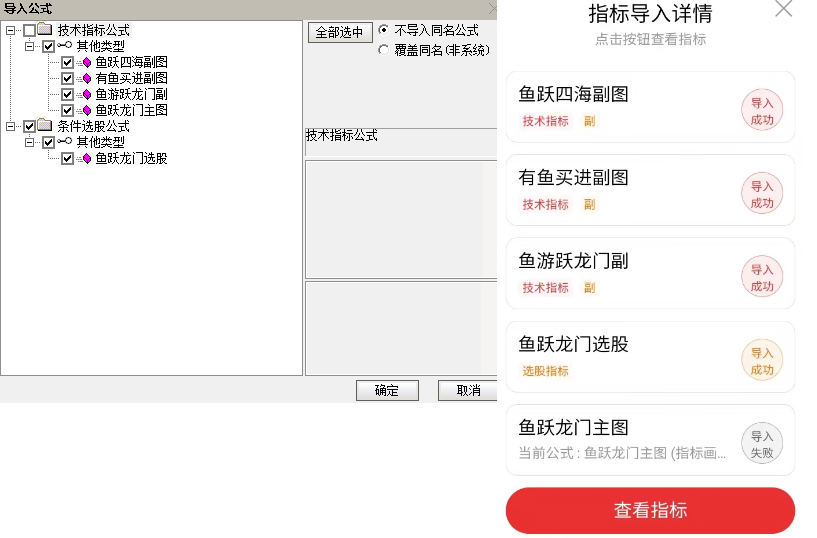
Task: Select the 鱼跃龙门主图 tree item
Action: [x=131, y=110]
